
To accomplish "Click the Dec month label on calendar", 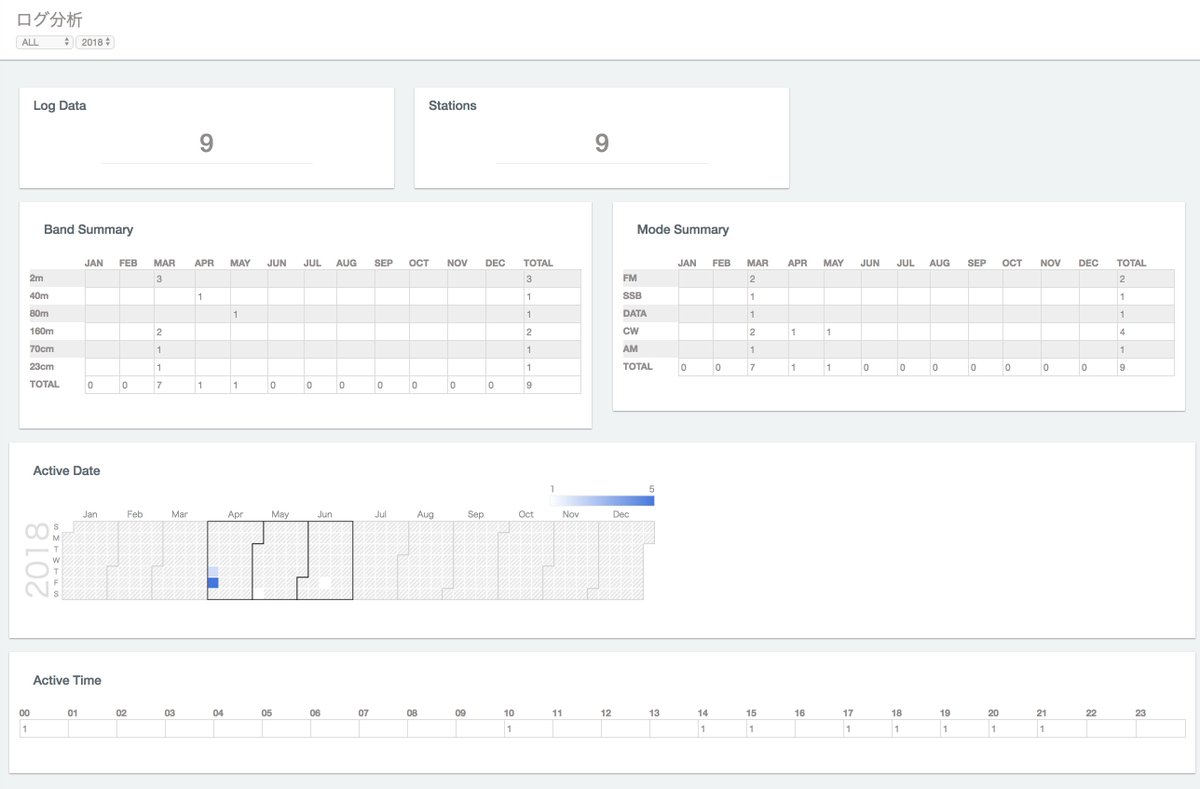I will [x=621, y=514].
